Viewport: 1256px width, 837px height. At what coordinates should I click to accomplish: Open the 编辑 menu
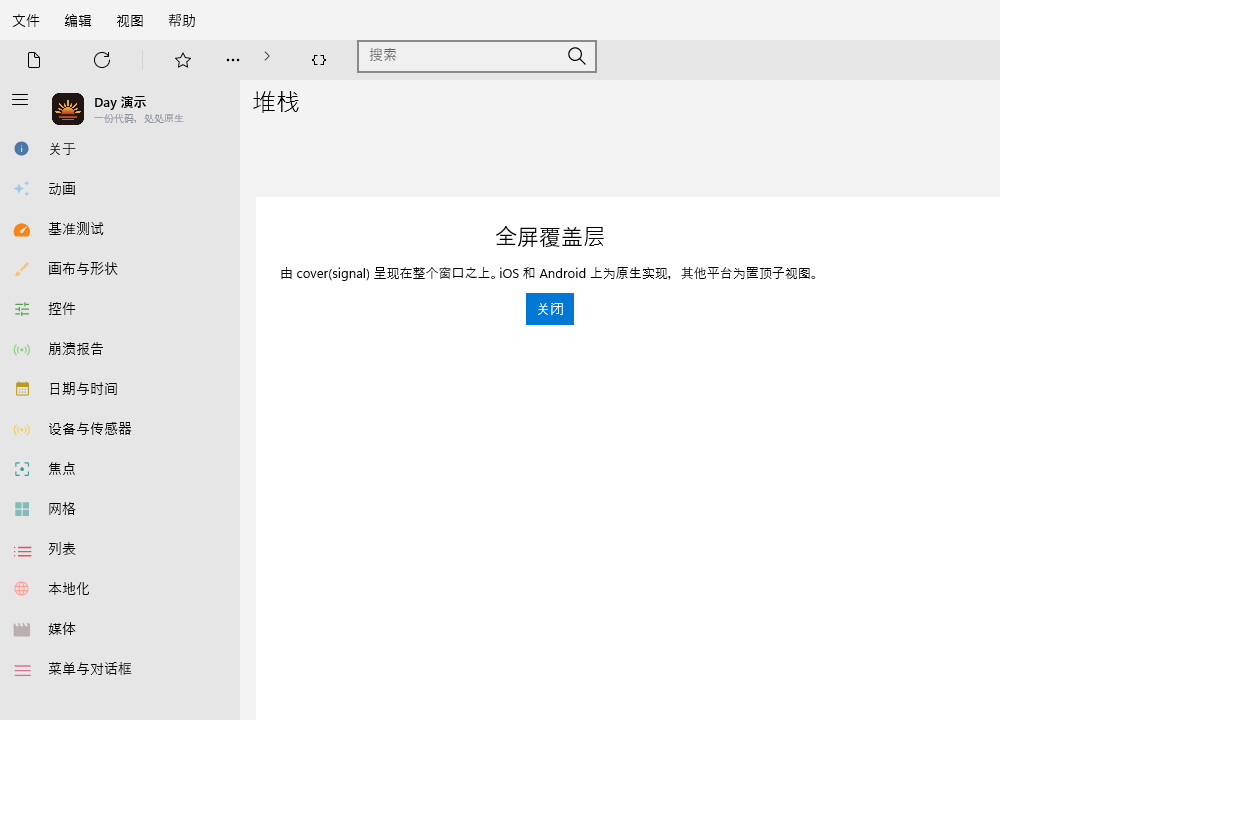coord(78,20)
